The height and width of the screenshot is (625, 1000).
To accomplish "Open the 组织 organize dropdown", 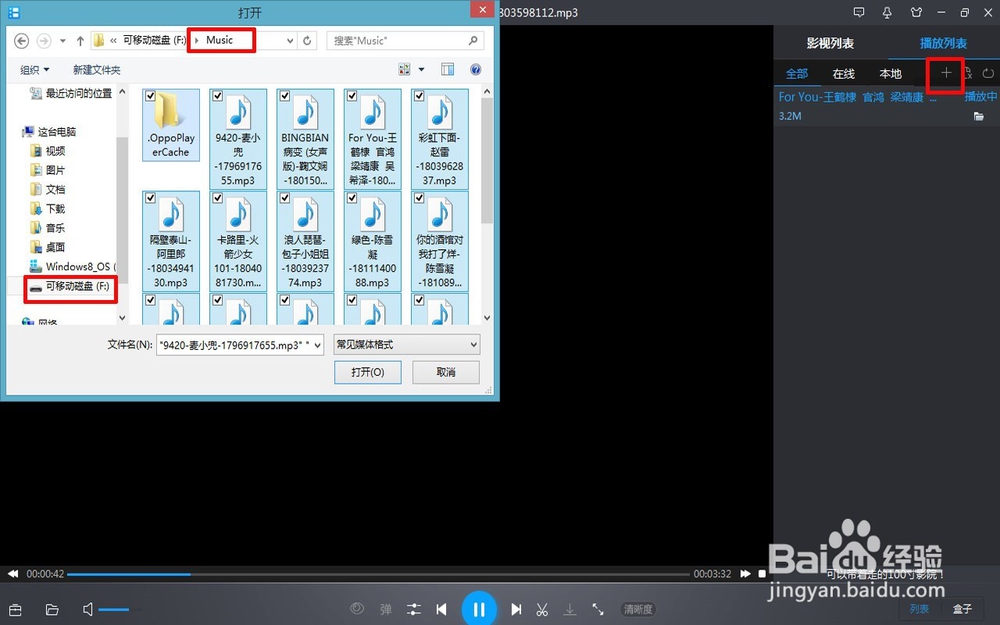I will [34, 70].
